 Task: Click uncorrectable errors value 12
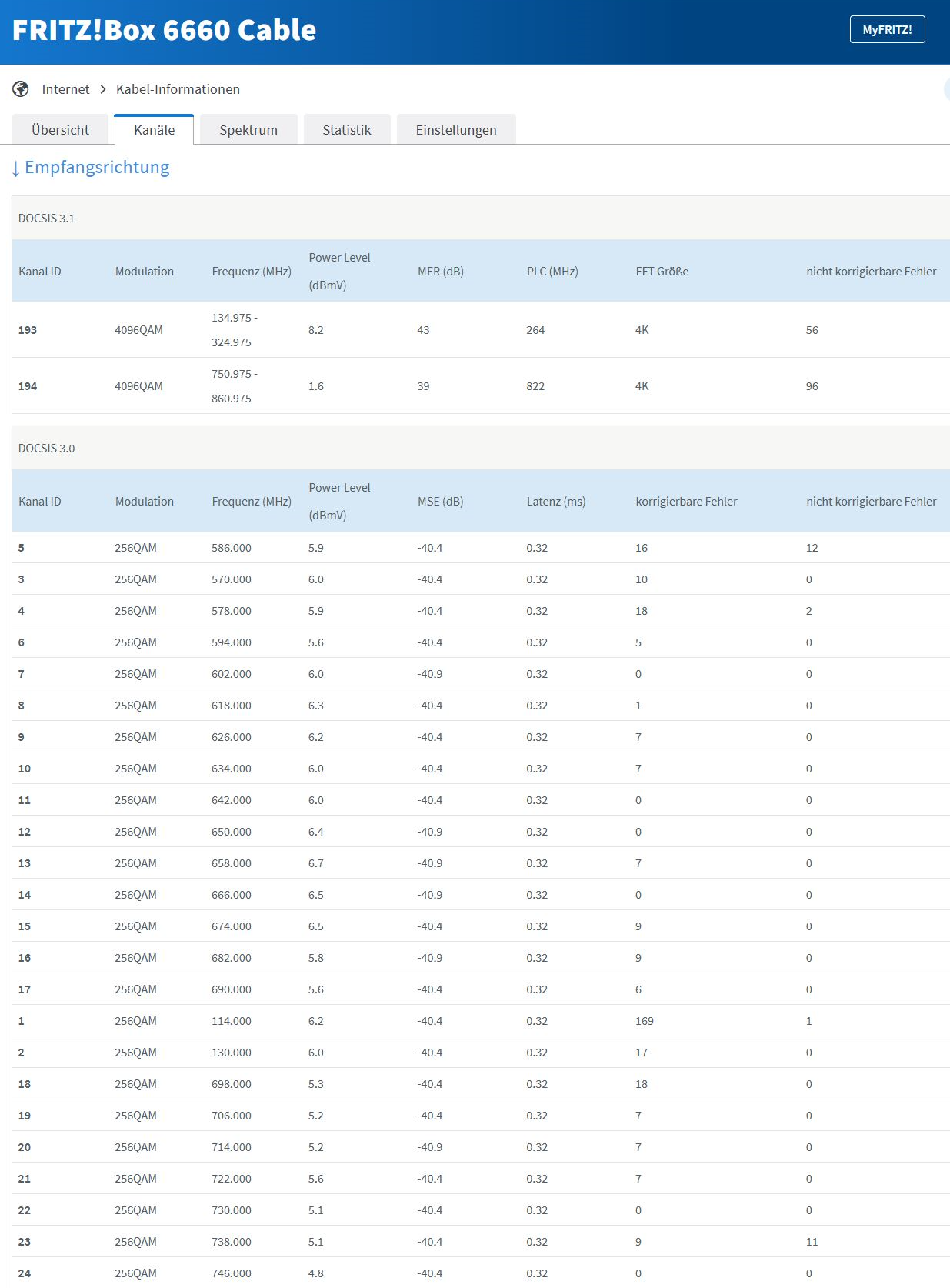coord(812,548)
